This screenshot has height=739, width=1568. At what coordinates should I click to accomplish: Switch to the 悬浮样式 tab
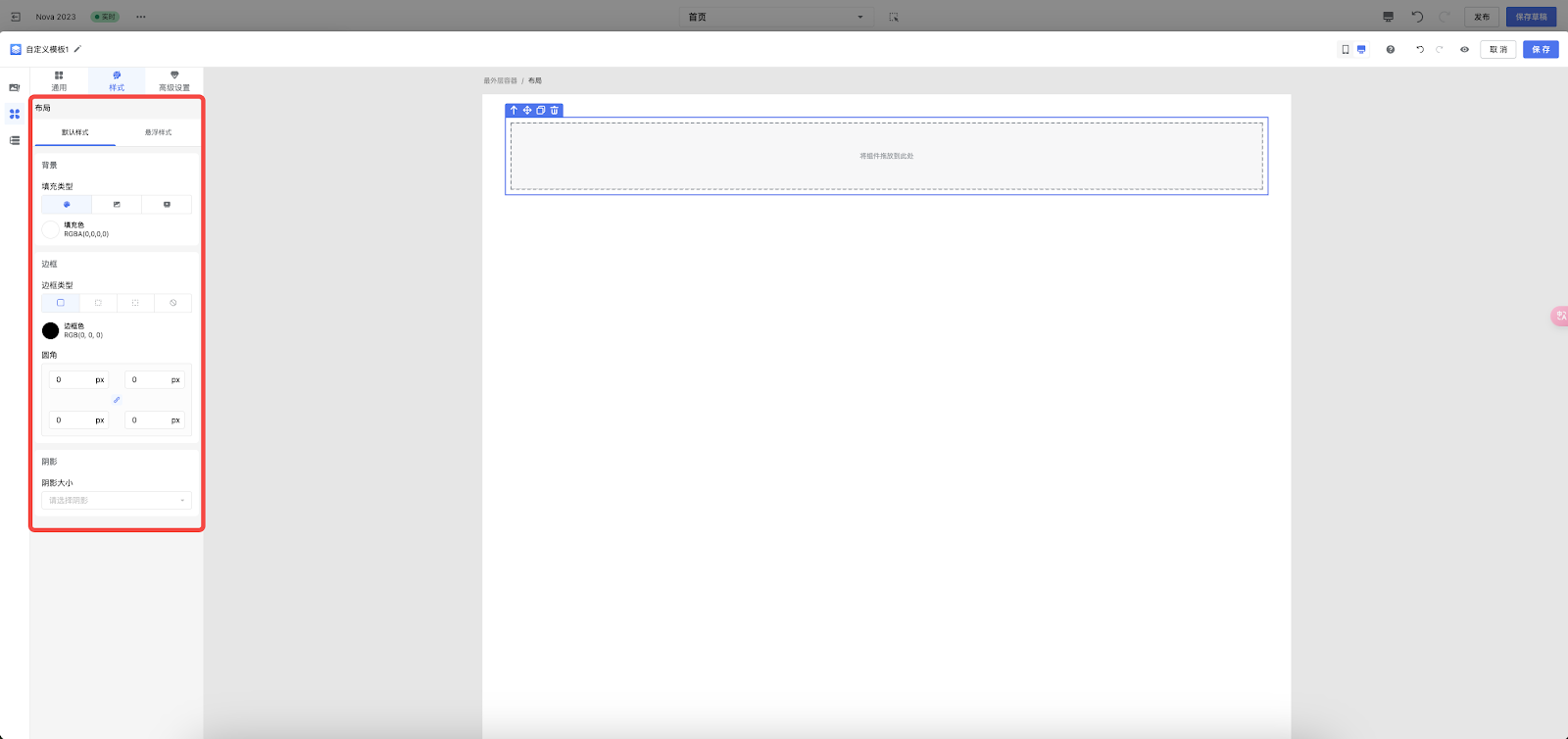point(158,132)
